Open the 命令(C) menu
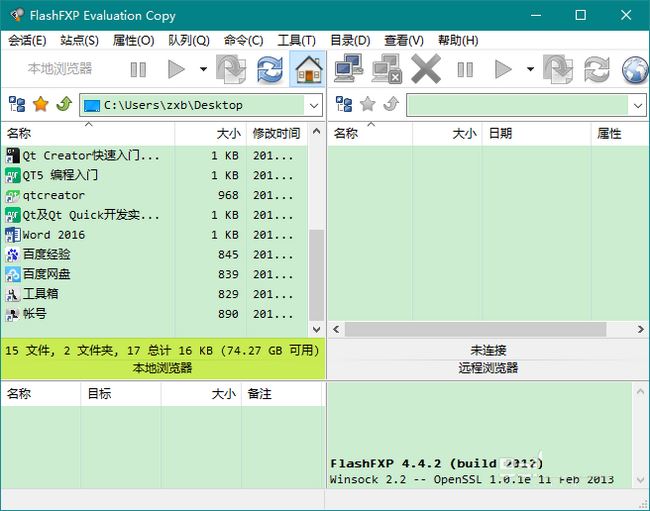650x511 pixels. click(244, 41)
